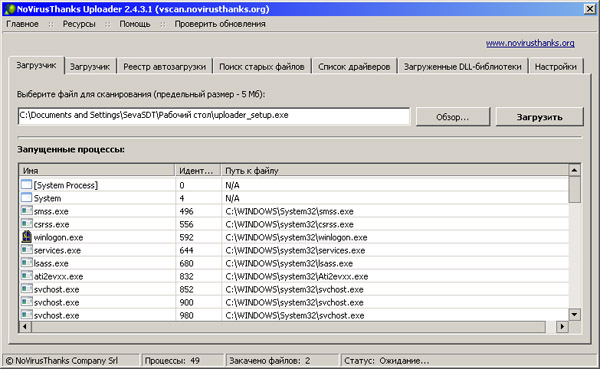This screenshot has width=600, height=369.
Task: Switch to the first Загрузчик tab
Action: (36, 65)
